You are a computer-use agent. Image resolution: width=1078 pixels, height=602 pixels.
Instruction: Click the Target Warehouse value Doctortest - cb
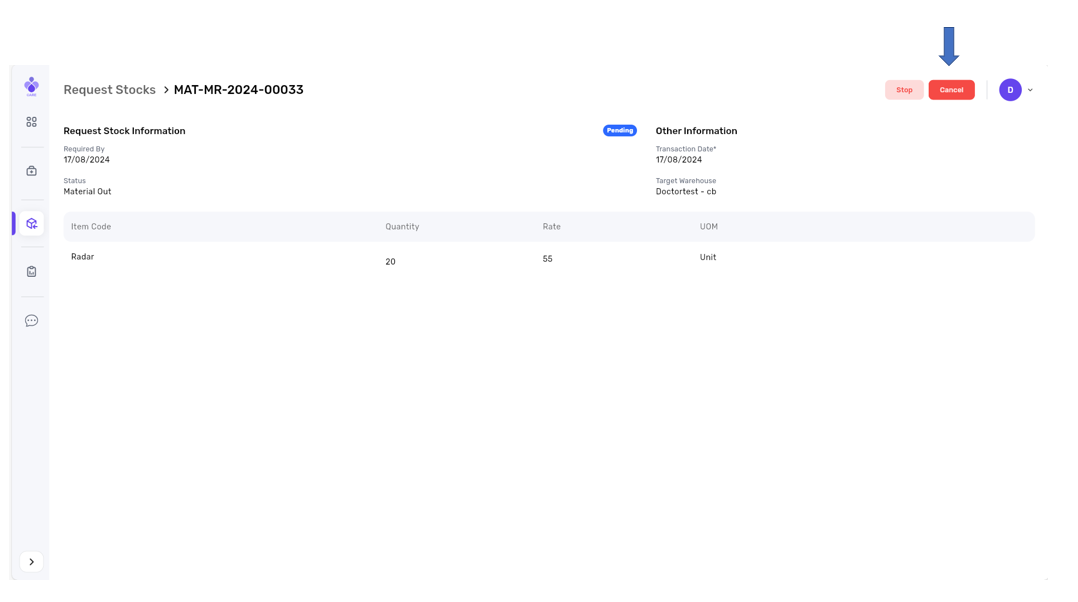685,192
